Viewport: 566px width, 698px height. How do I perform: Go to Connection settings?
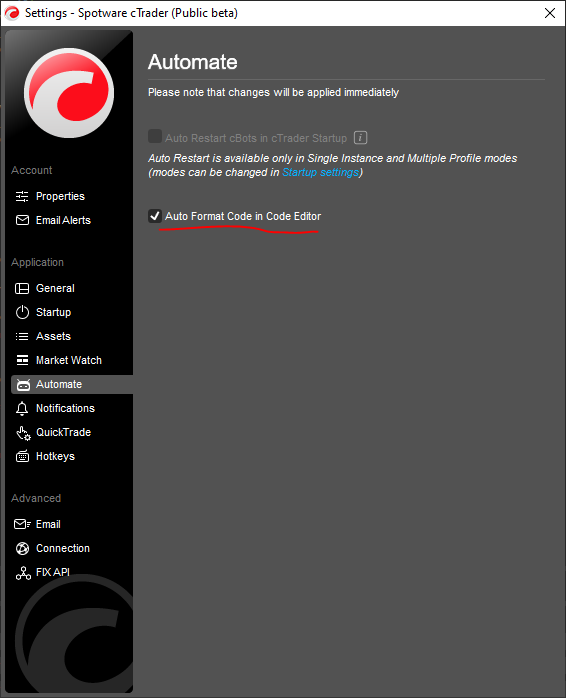point(63,548)
